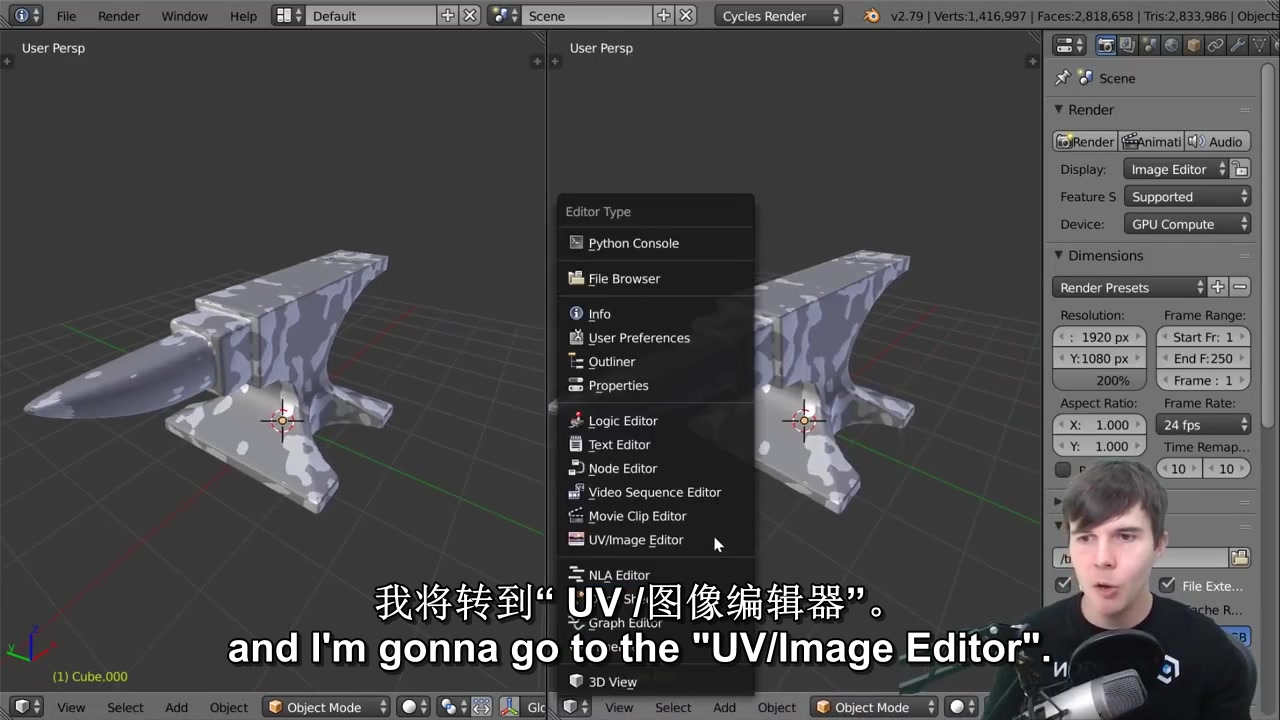Choose UV/Image Editor from the menu

pos(636,540)
